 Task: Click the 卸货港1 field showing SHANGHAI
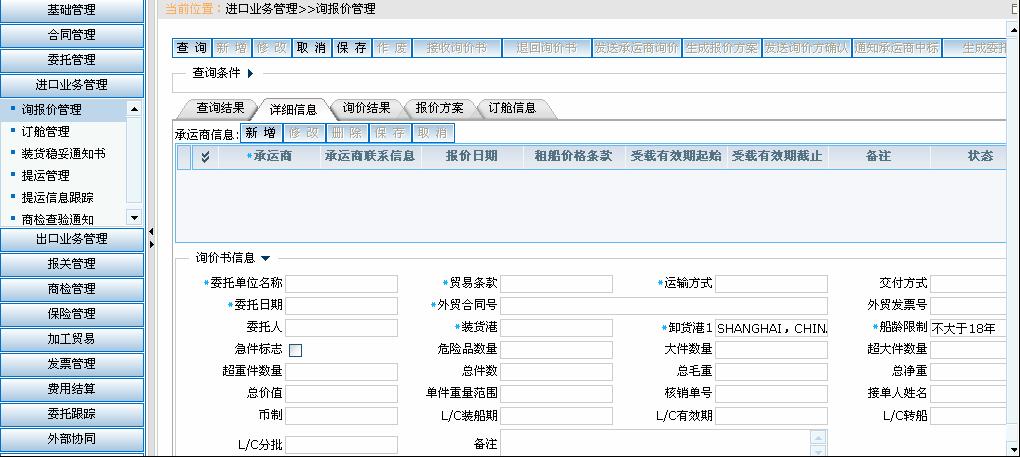pyautogui.click(x=772, y=328)
